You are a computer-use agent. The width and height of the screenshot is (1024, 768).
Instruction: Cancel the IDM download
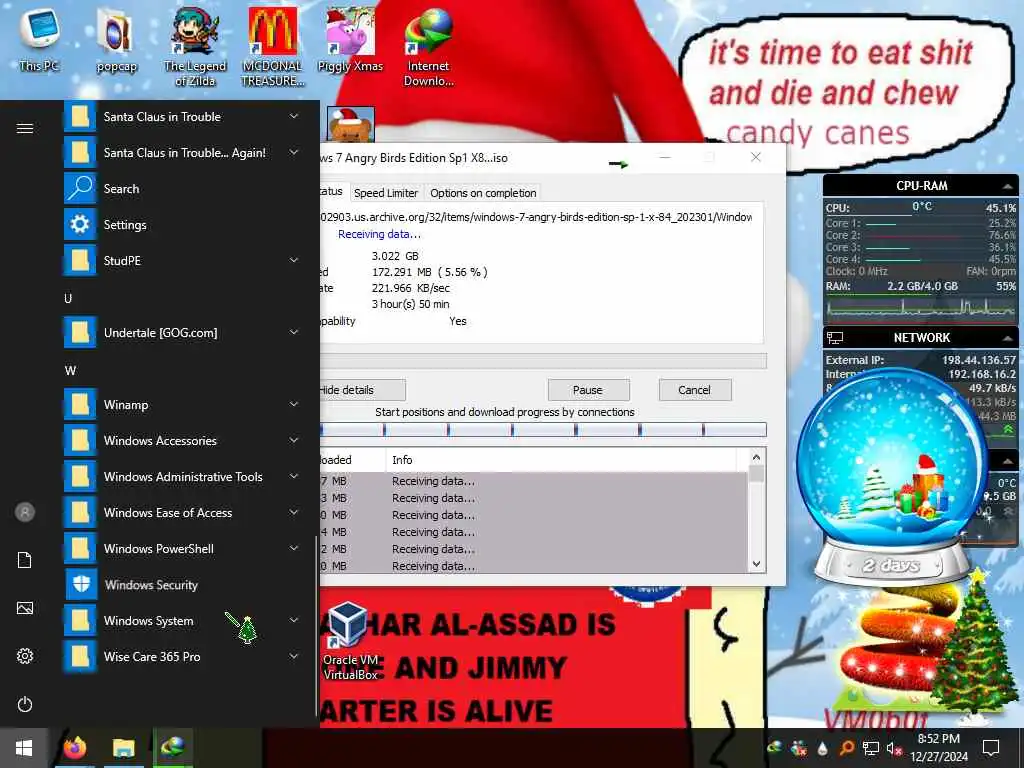694,390
